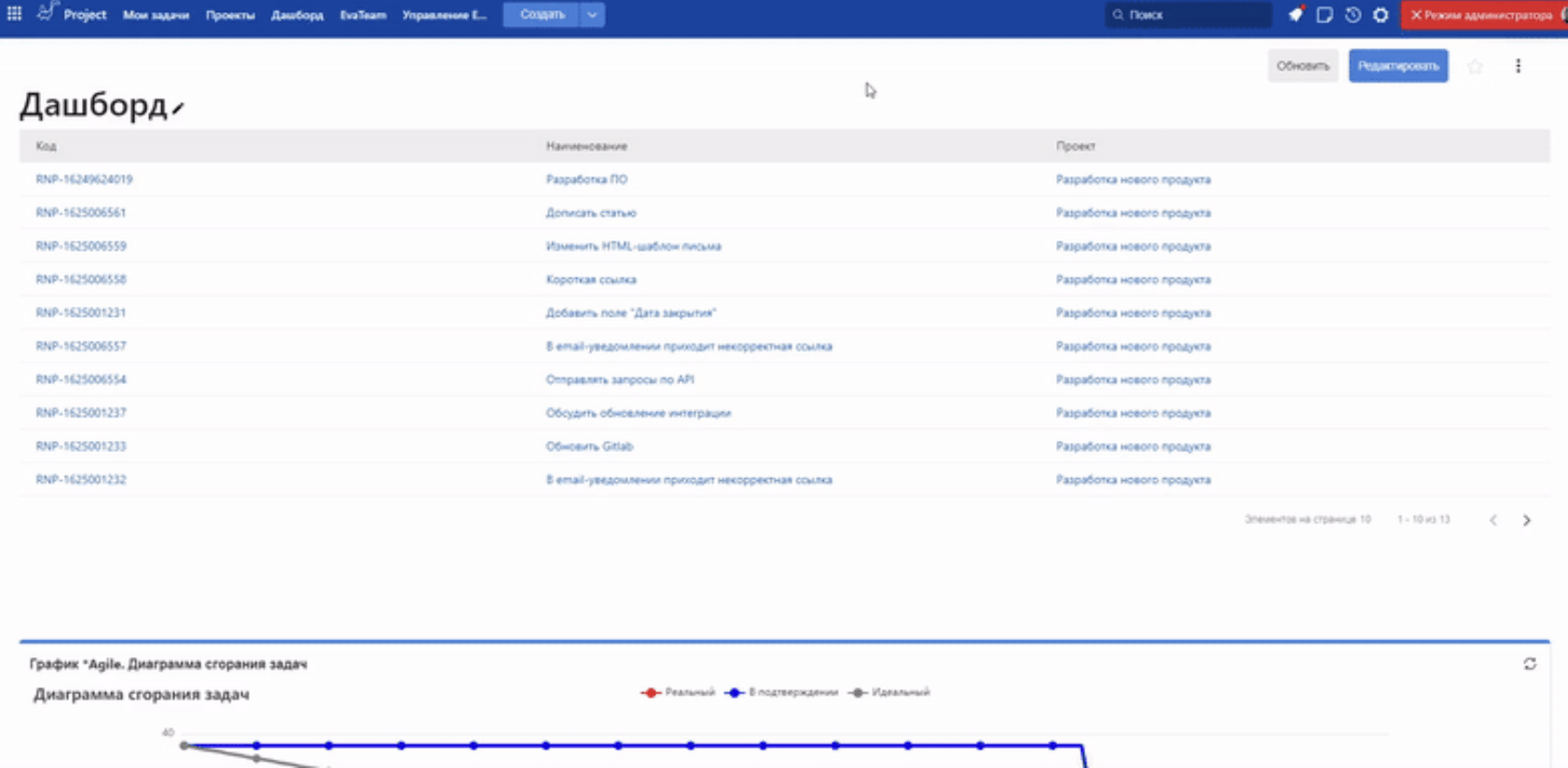Open the Управление menu item

[445, 15]
